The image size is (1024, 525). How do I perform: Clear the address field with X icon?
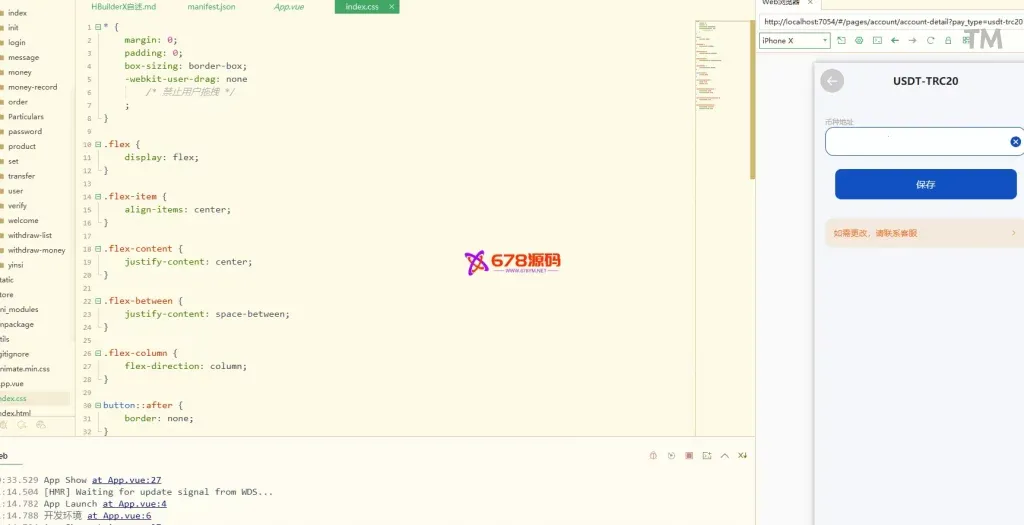(x=1015, y=142)
